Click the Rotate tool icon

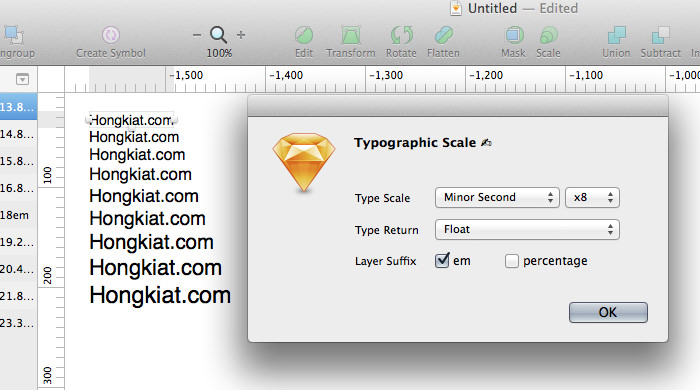pyautogui.click(x=401, y=35)
